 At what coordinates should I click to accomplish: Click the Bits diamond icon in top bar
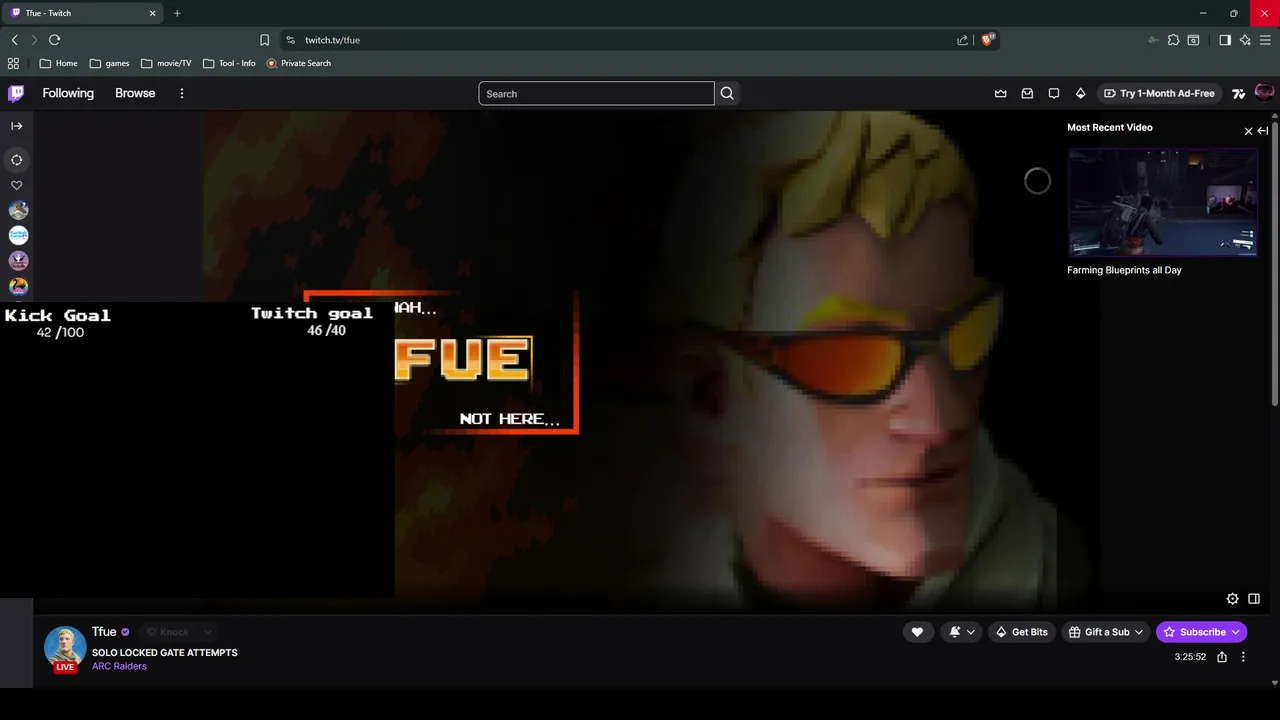tap(1080, 93)
